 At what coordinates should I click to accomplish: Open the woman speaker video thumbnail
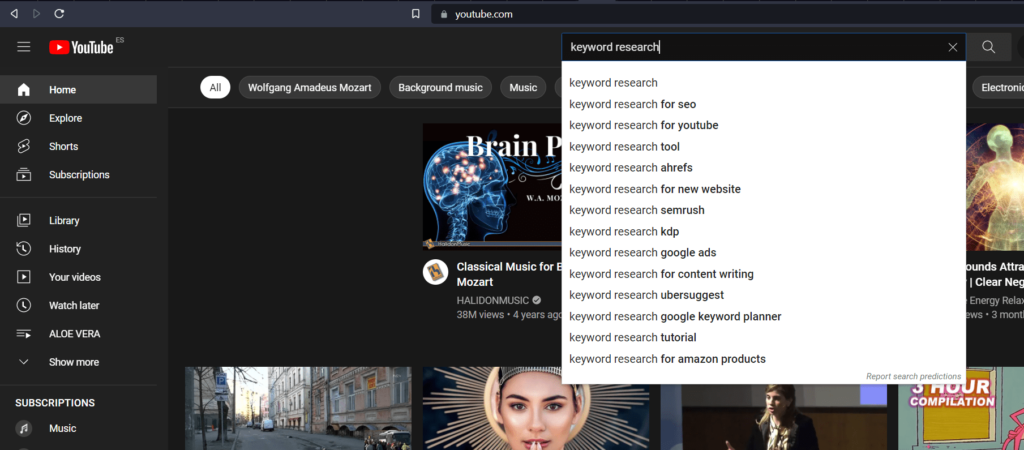tap(774, 417)
